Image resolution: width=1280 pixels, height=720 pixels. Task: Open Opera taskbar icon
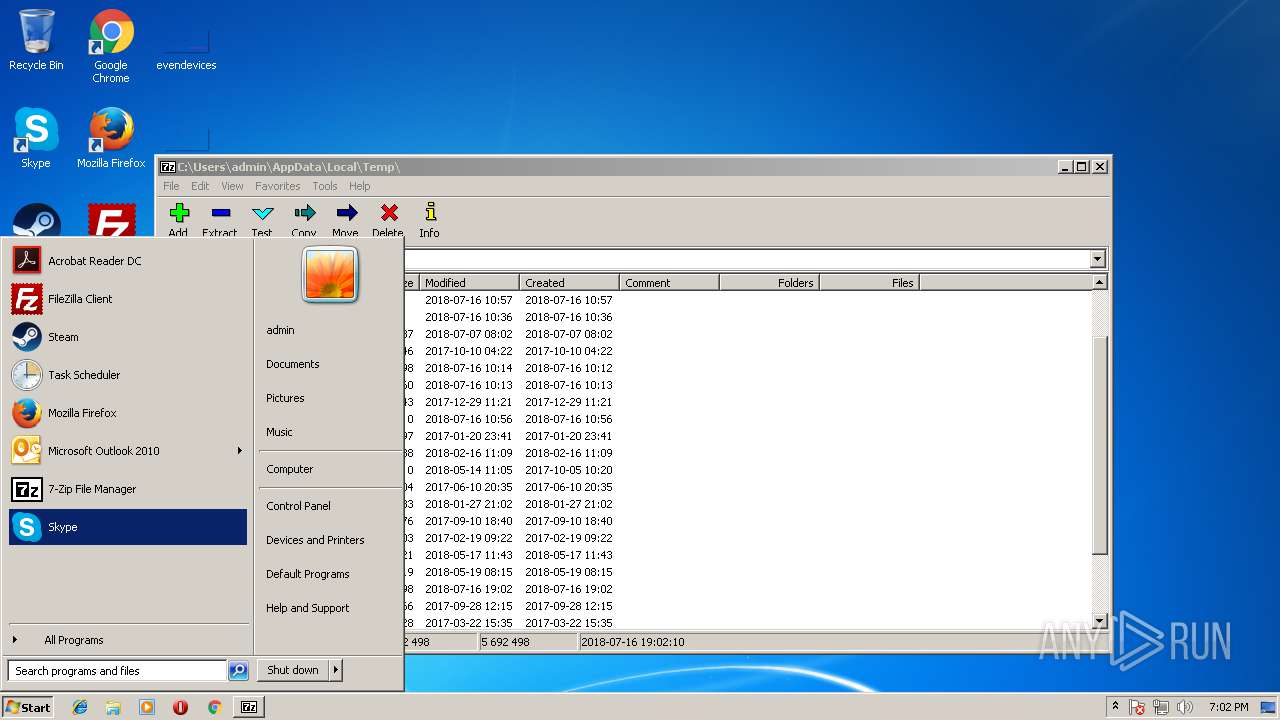[180, 707]
